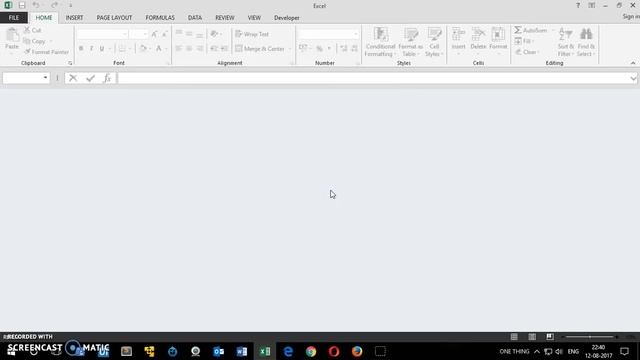Open Sort & Filter menu
The width and height of the screenshot is (640, 360).
click(x=566, y=42)
